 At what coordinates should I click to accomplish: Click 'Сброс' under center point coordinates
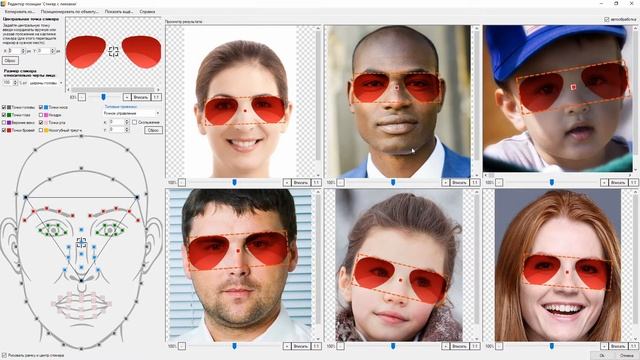(10, 60)
